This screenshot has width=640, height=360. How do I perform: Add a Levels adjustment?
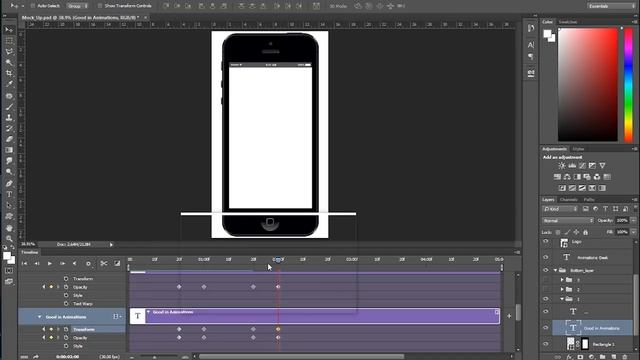[x=572, y=166]
